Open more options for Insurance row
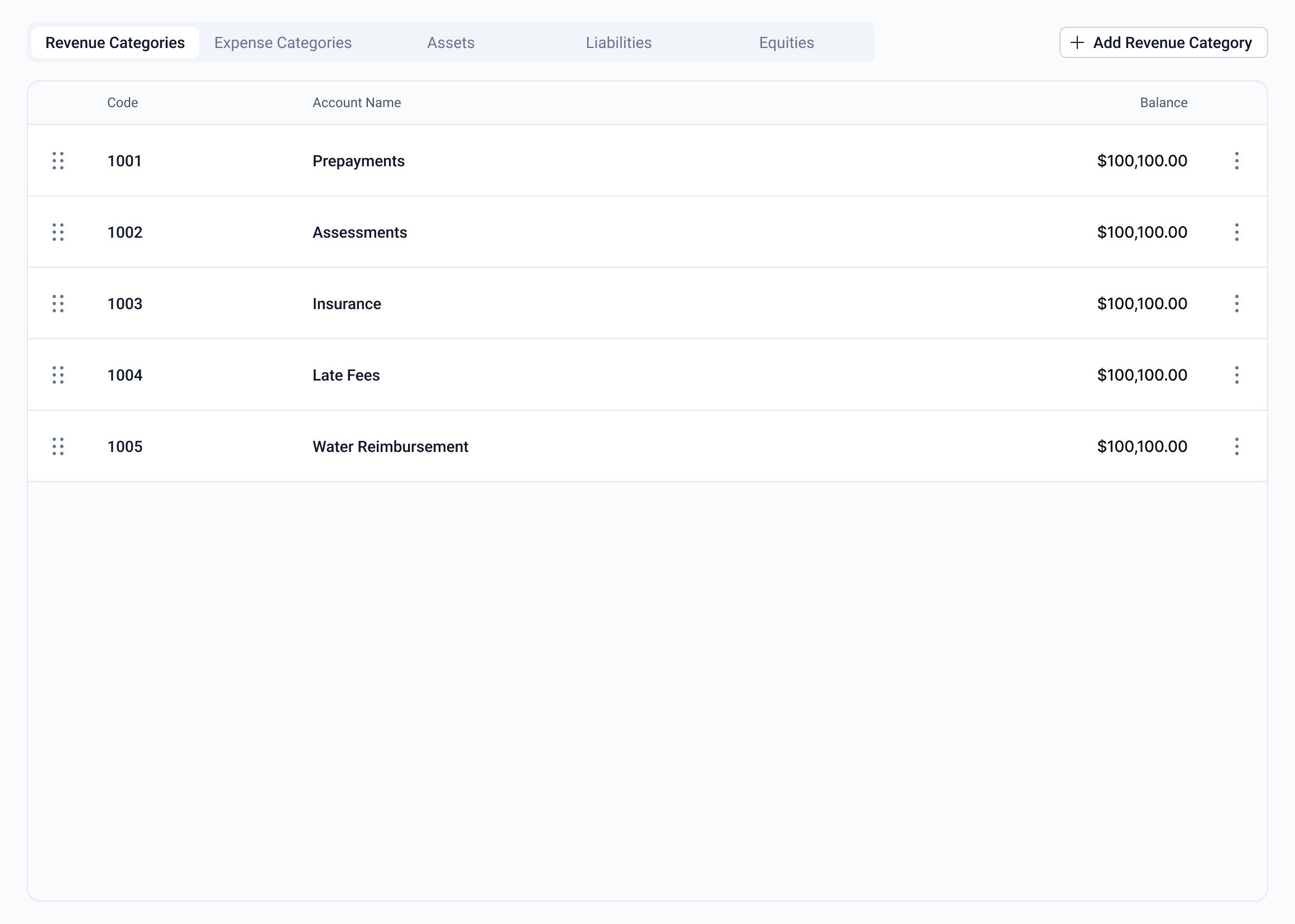The image size is (1295, 924). click(1236, 304)
